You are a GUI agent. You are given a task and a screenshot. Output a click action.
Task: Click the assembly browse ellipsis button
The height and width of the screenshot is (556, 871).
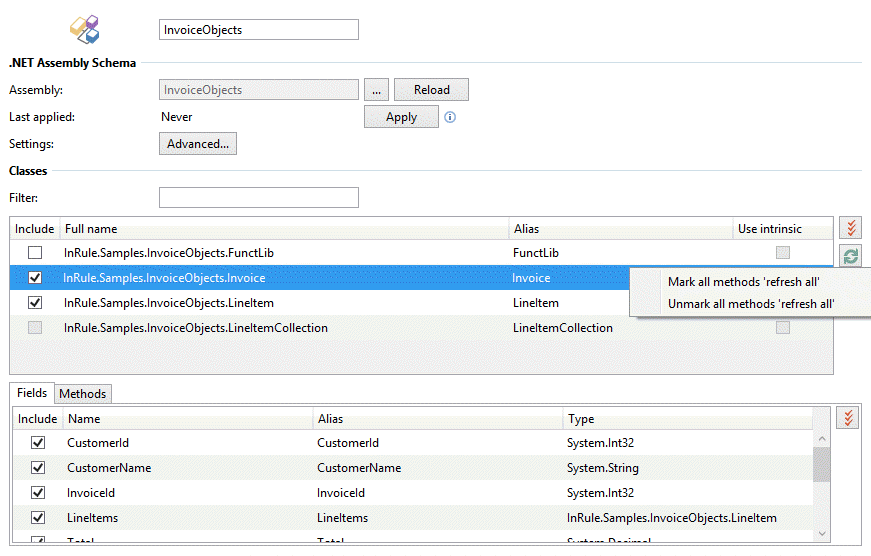click(x=375, y=90)
